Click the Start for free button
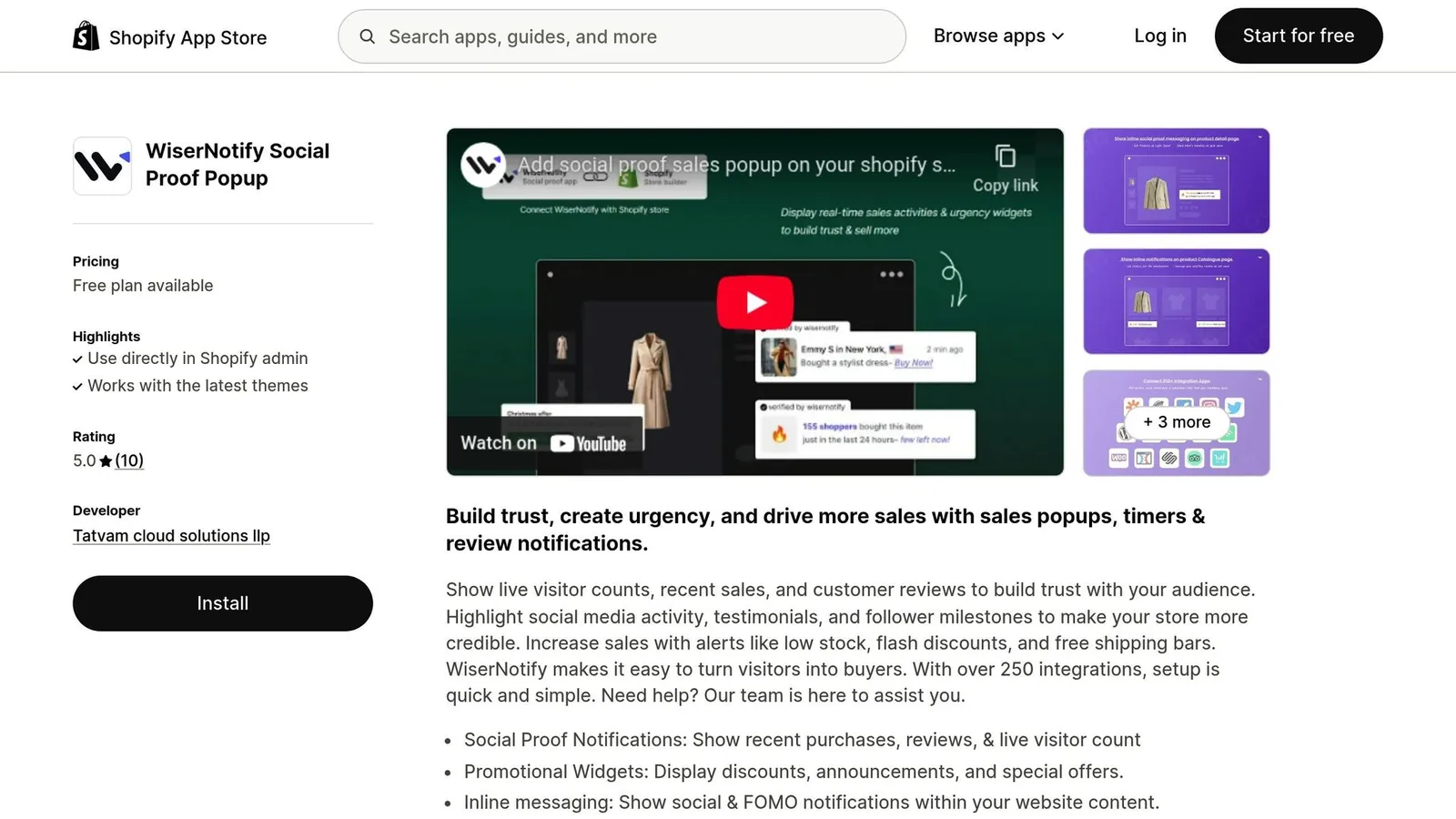The image size is (1456, 819). [1299, 36]
